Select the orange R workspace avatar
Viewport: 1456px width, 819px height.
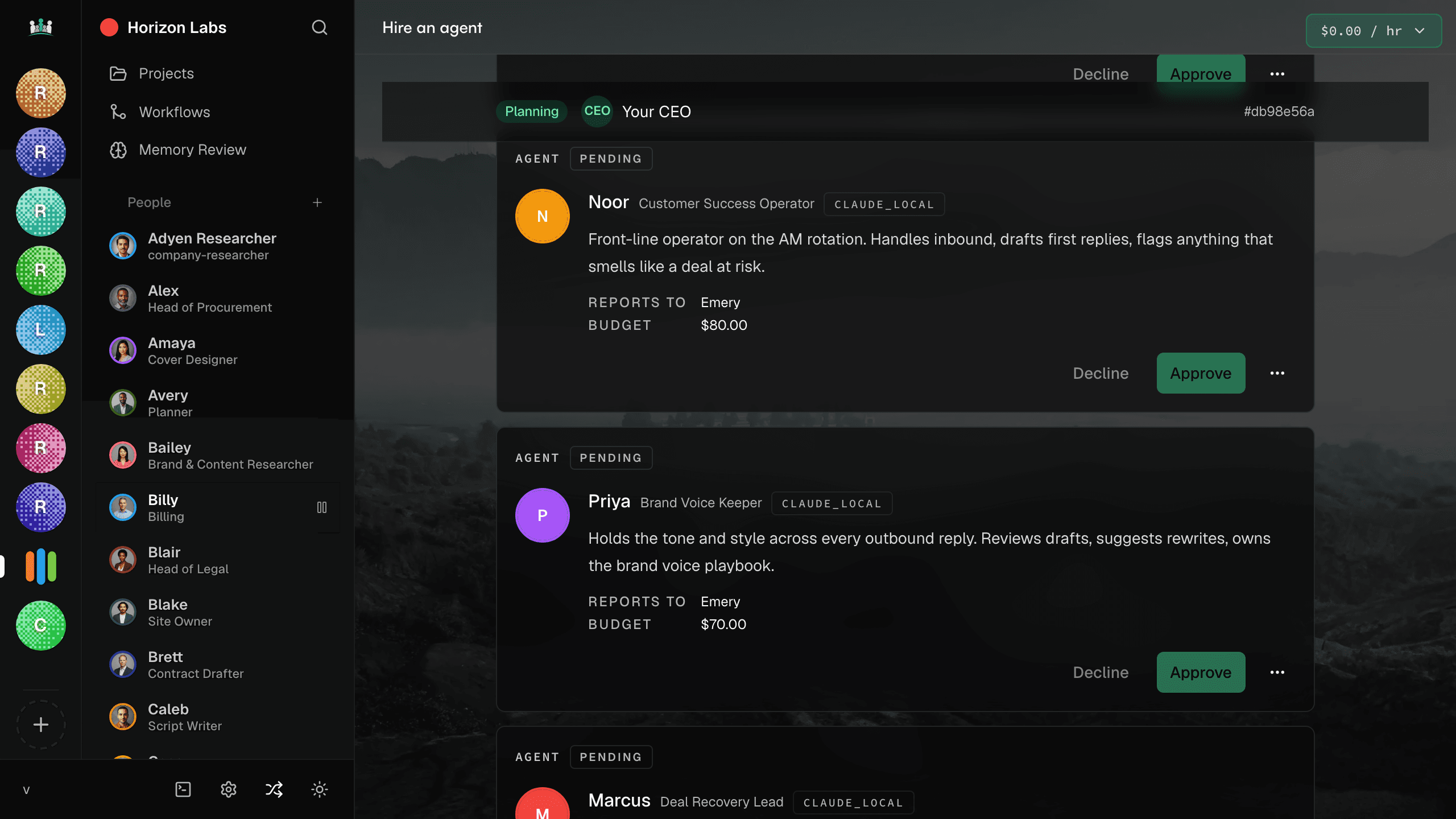click(x=40, y=93)
